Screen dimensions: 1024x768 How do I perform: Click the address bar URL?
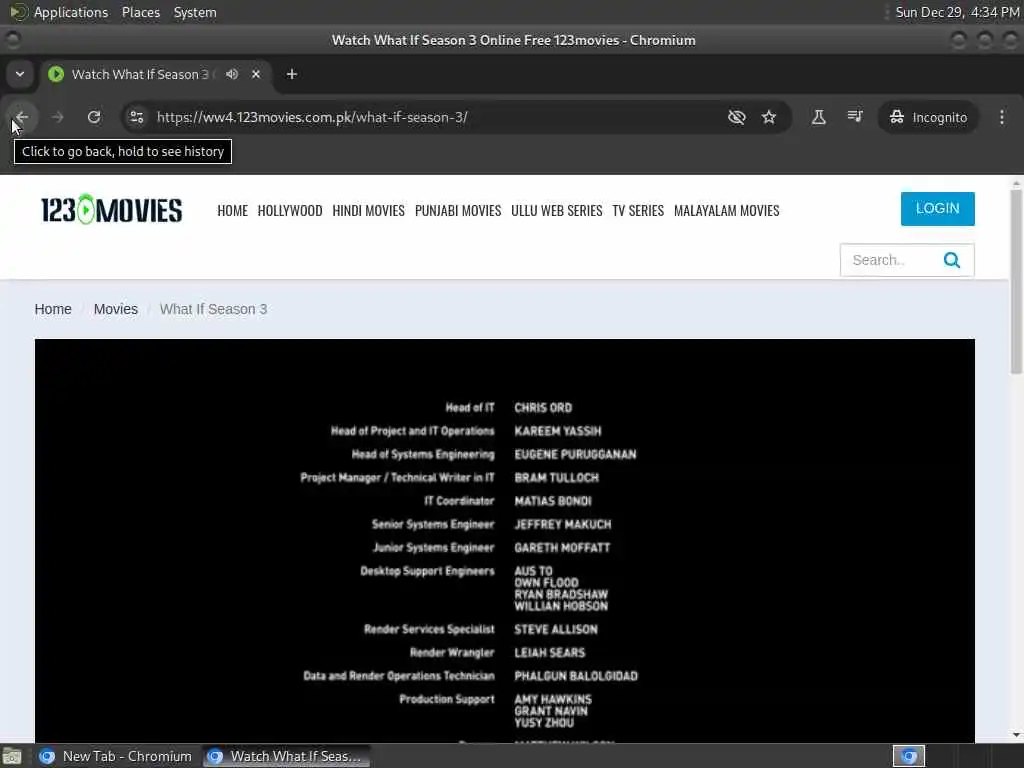tap(312, 118)
